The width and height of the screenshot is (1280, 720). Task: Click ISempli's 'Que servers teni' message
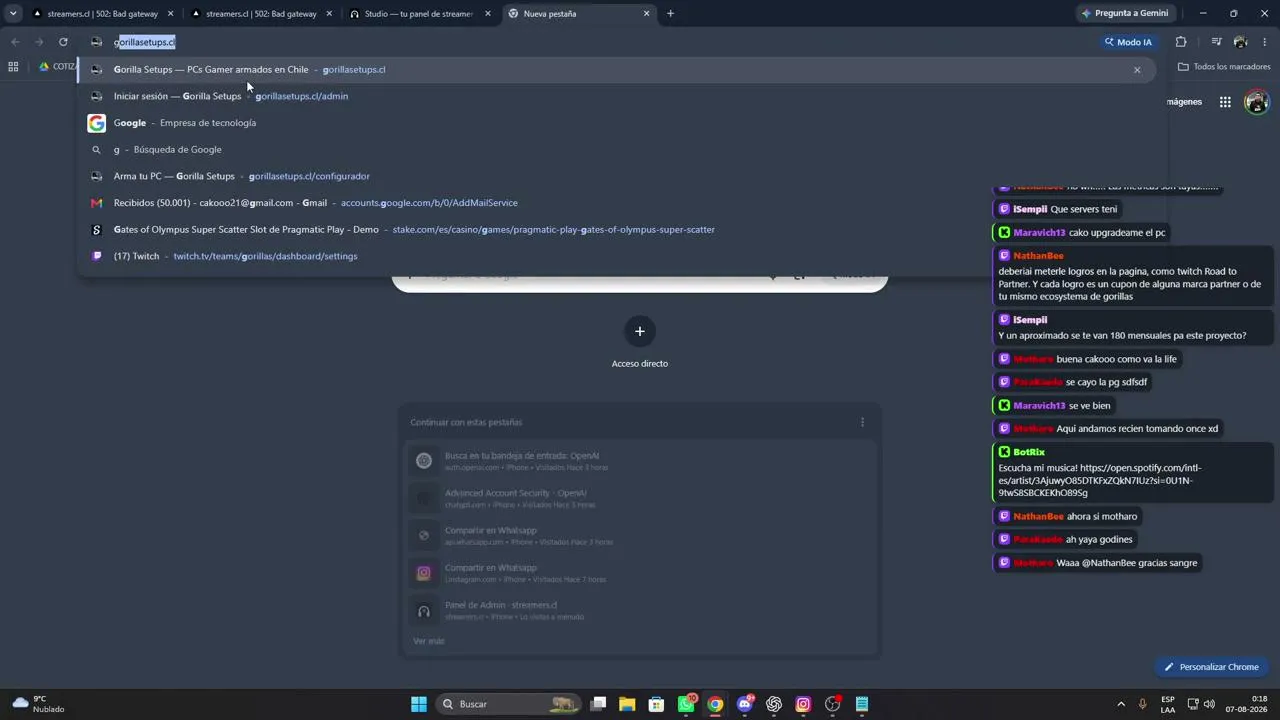pos(1084,209)
